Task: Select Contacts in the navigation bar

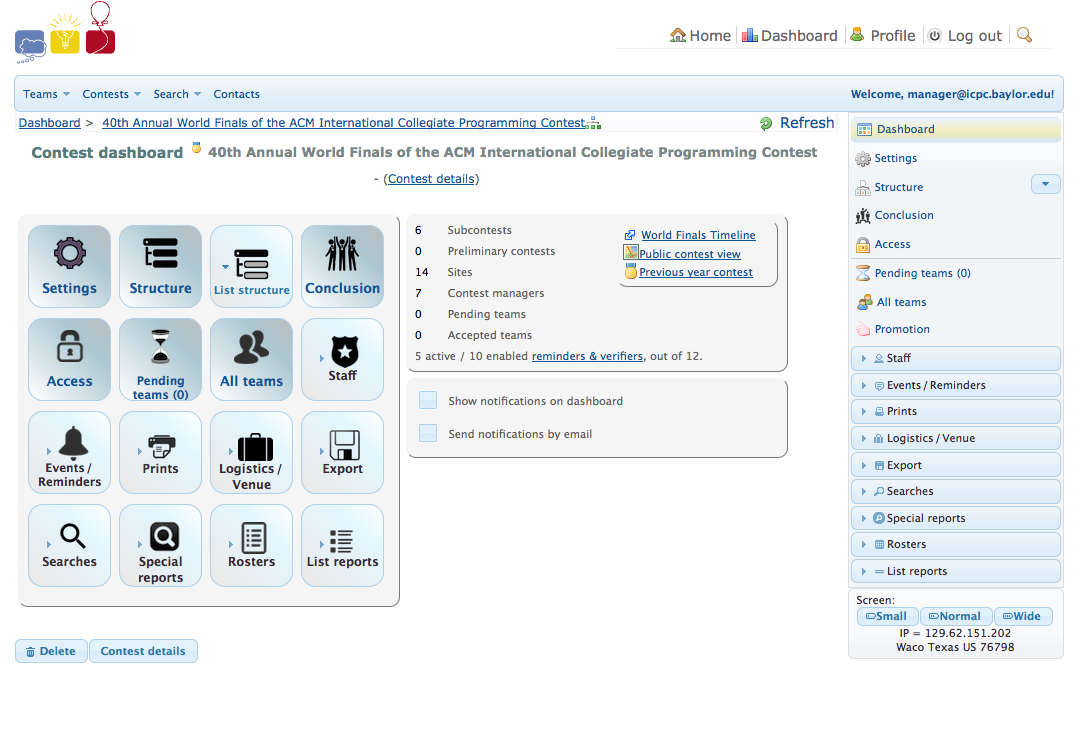Action: [x=236, y=94]
